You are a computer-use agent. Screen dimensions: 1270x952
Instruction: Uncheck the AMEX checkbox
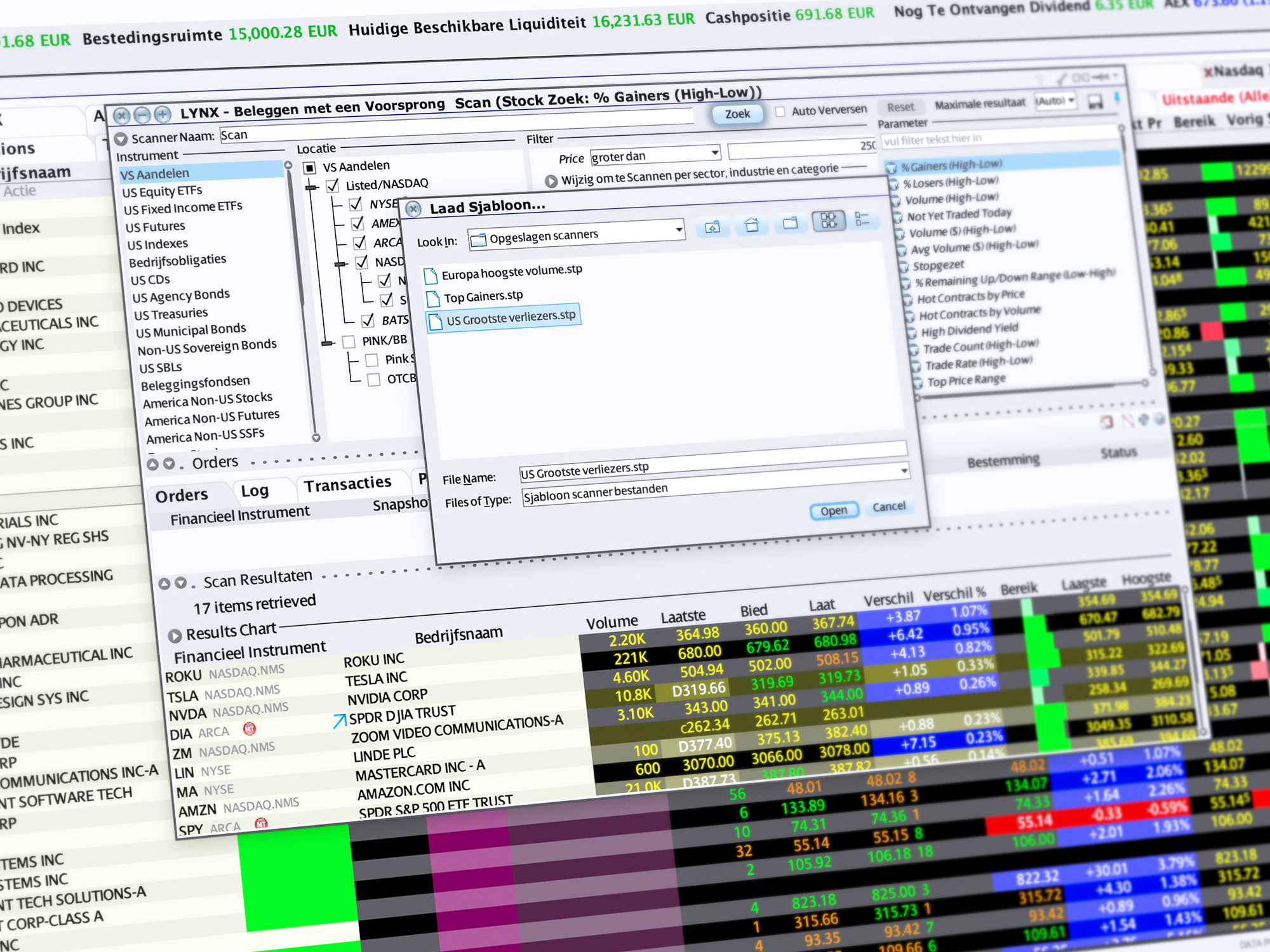click(358, 223)
